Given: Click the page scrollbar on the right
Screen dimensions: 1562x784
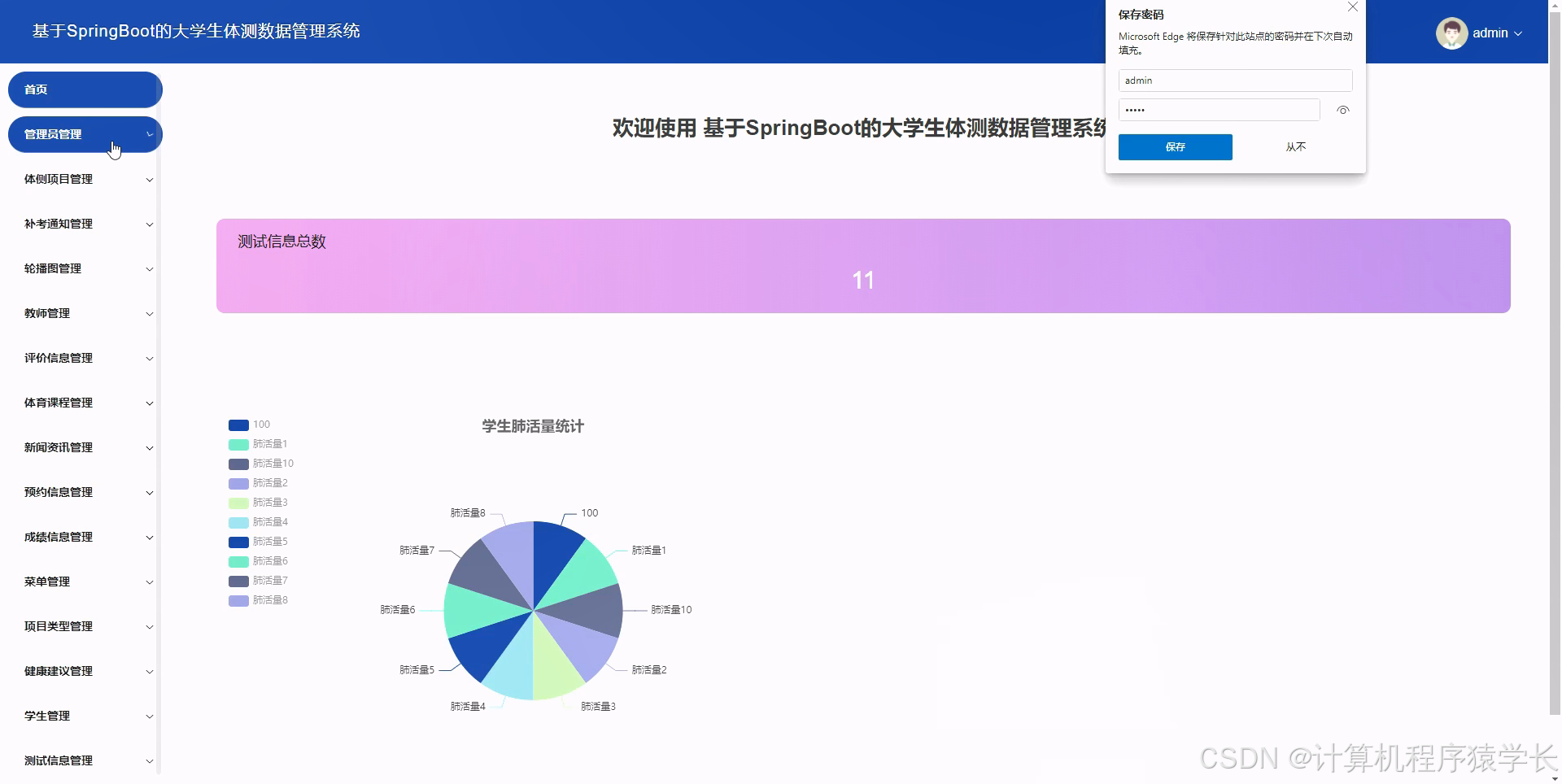Looking at the screenshot, I should [x=1555, y=390].
